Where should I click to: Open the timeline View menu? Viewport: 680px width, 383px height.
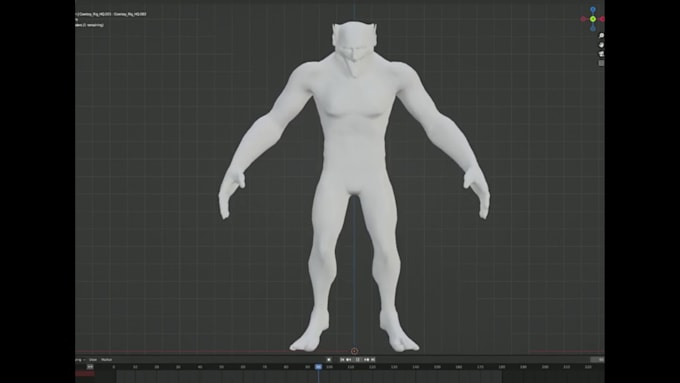click(93, 360)
